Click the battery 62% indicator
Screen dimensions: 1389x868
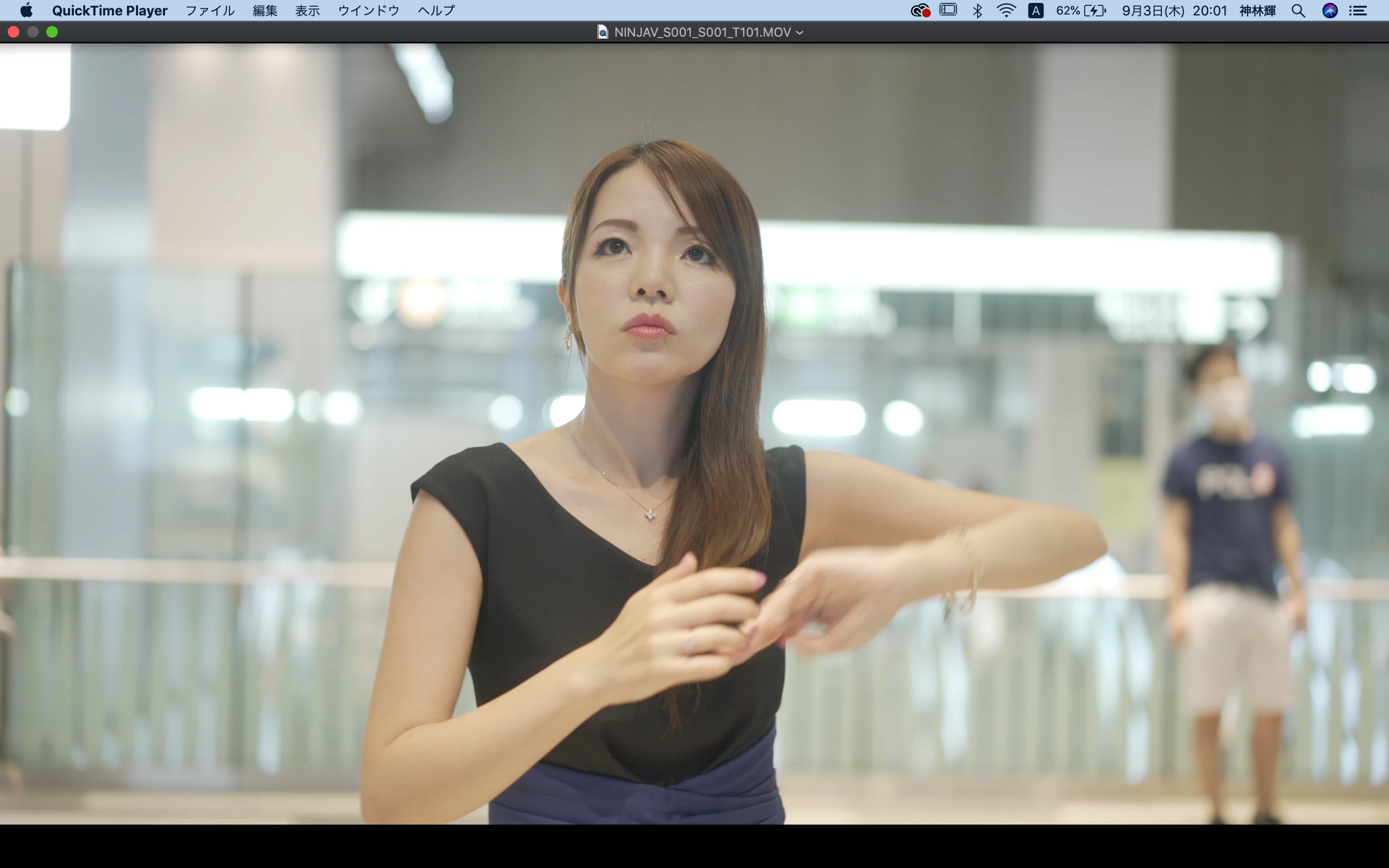1081,10
